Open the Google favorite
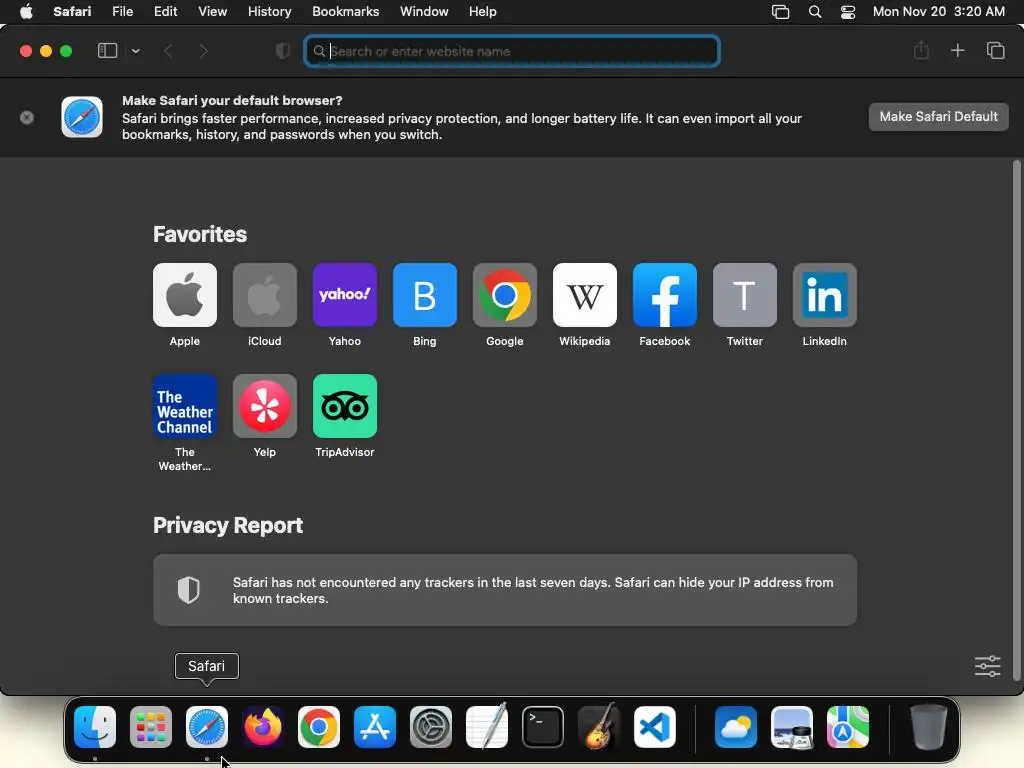 pyautogui.click(x=505, y=295)
